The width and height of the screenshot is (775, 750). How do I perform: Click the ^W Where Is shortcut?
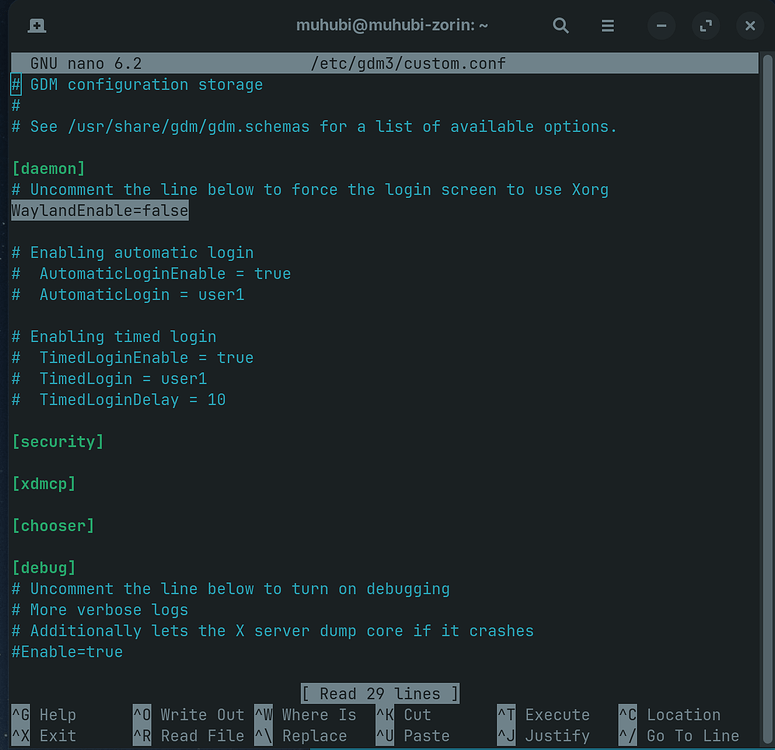point(305,715)
